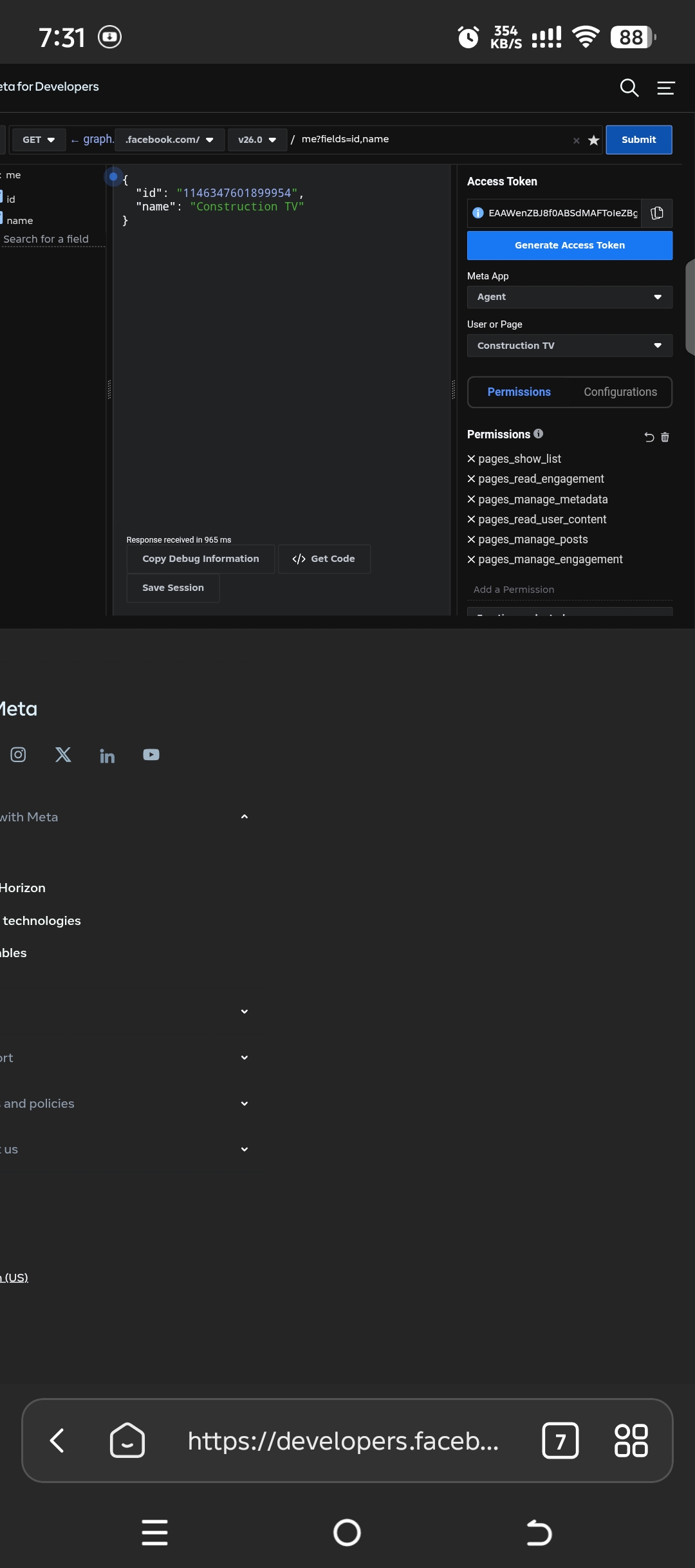Open Meta's Instagram icon in footer
The image size is (695, 1568).
pyautogui.click(x=18, y=754)
